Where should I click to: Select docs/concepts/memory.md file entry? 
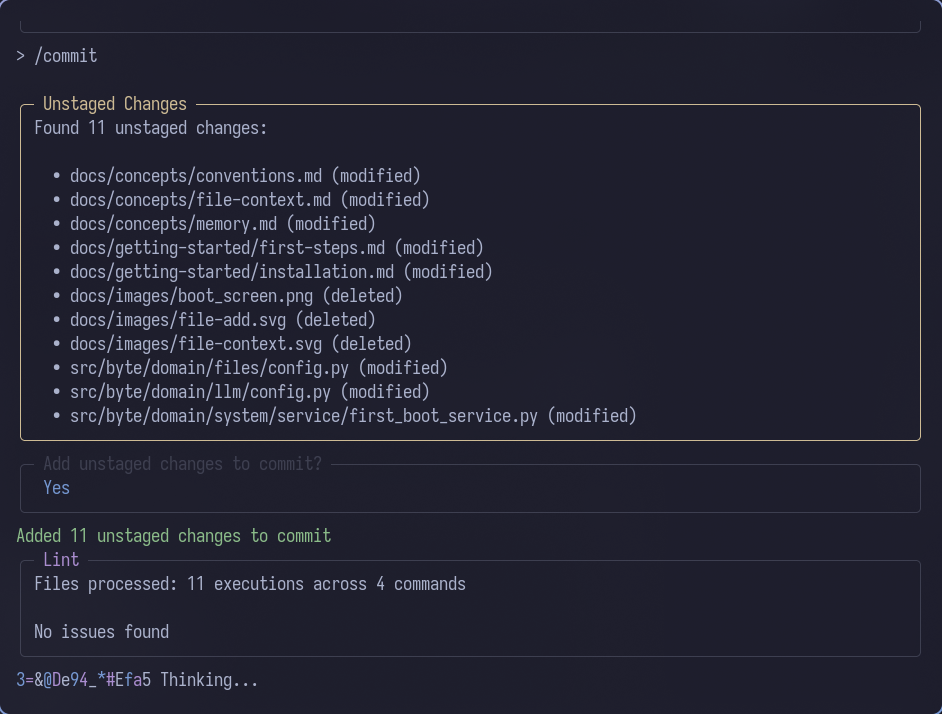tap(222, 224)
